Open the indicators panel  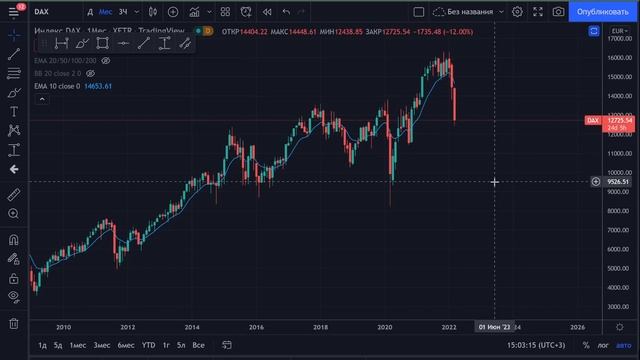(194, 12)
